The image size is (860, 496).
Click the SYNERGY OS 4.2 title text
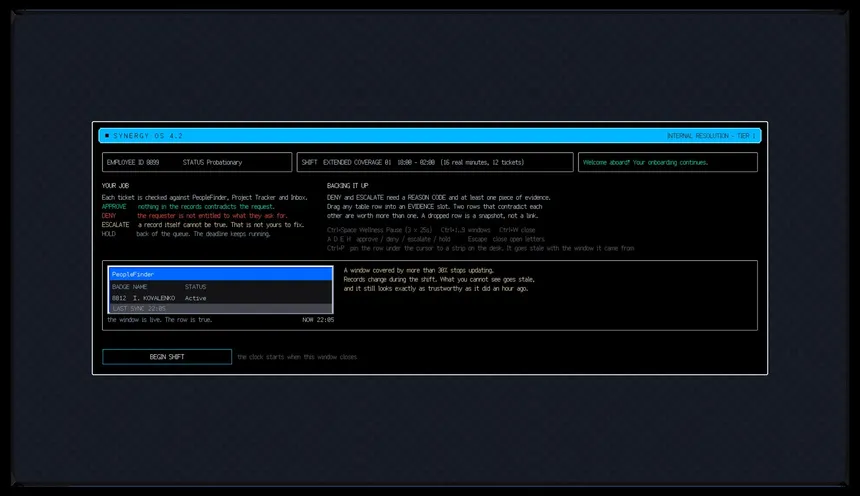(x=148, y=136)
